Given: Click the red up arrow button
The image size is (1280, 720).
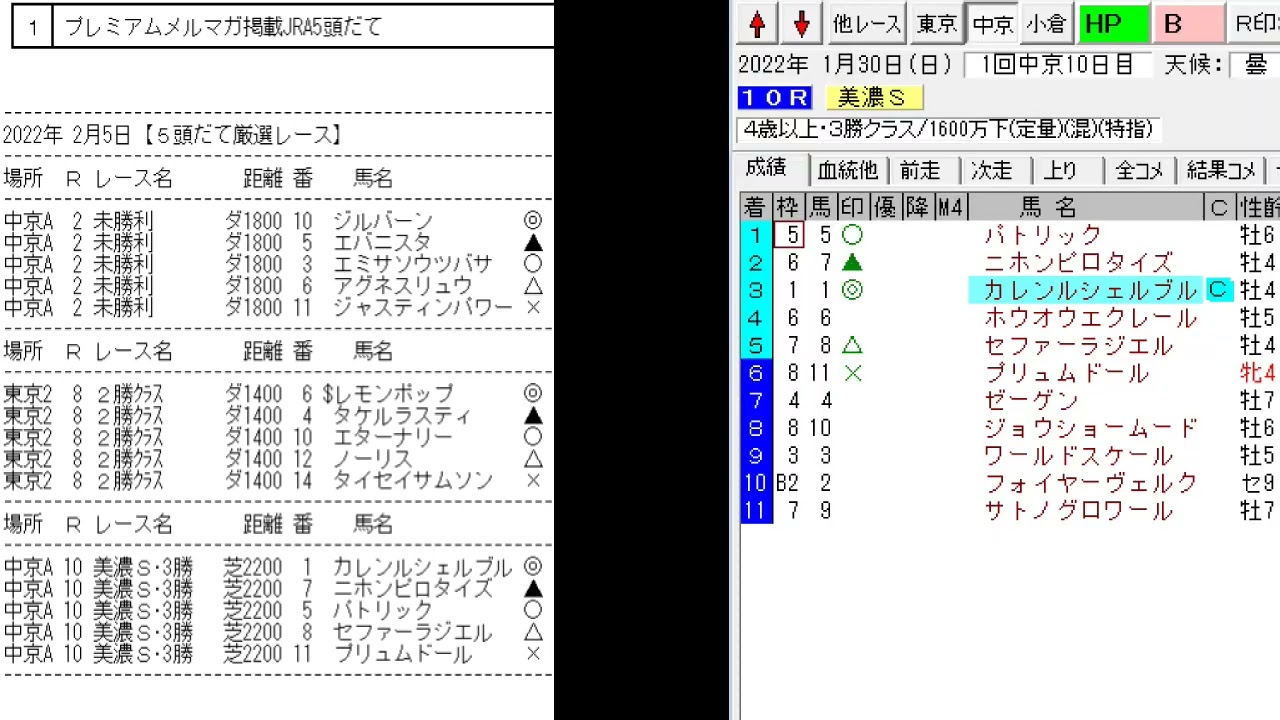Looking at the screenshot, I should point(758,24).
